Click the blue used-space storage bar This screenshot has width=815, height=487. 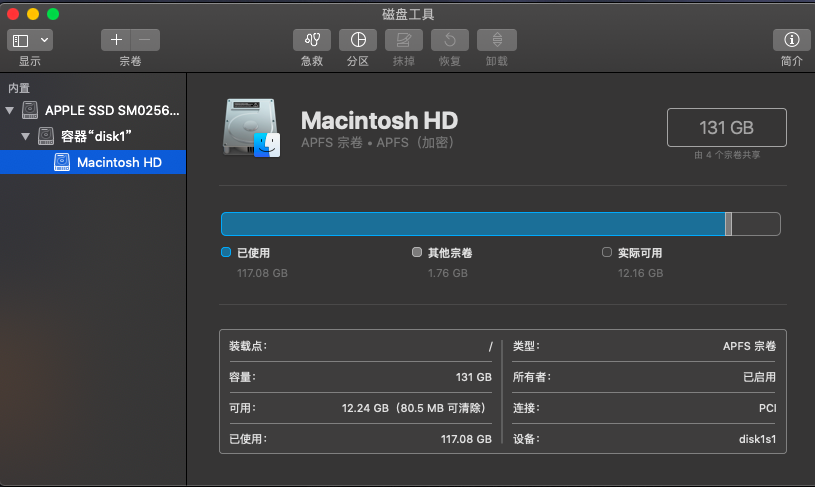coord(472,224)
